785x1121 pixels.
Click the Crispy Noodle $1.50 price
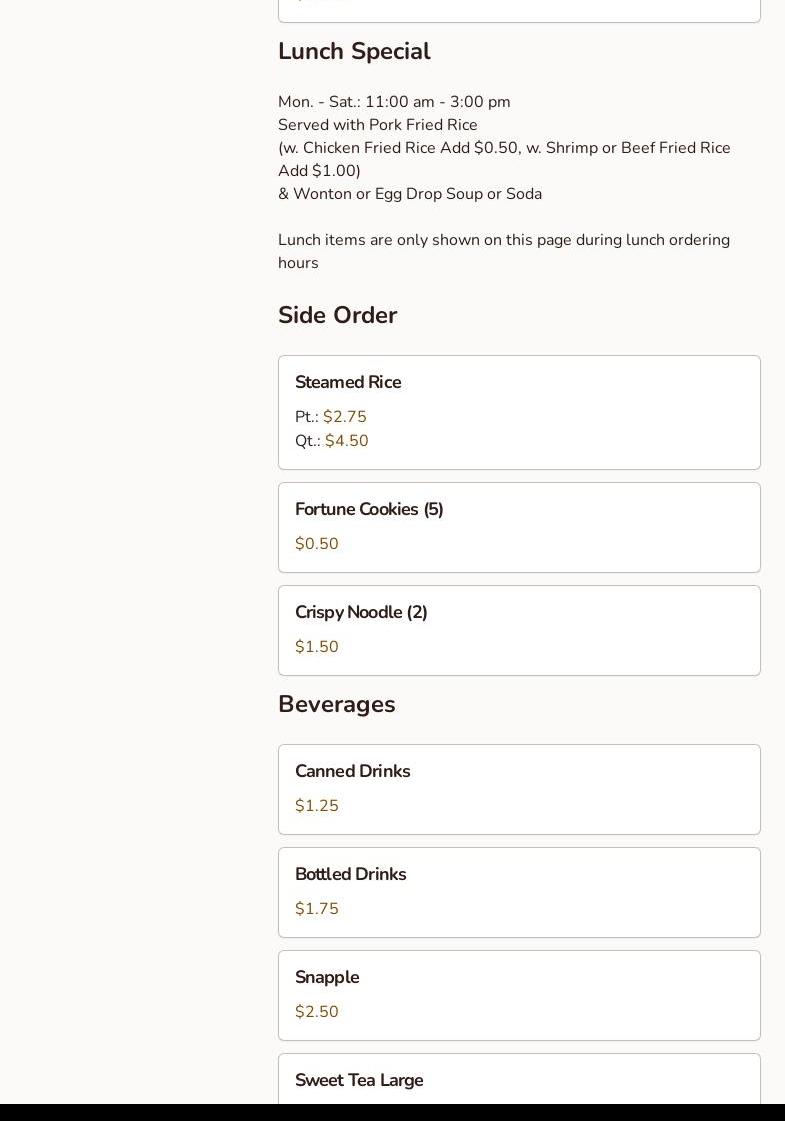coord(317,647)
